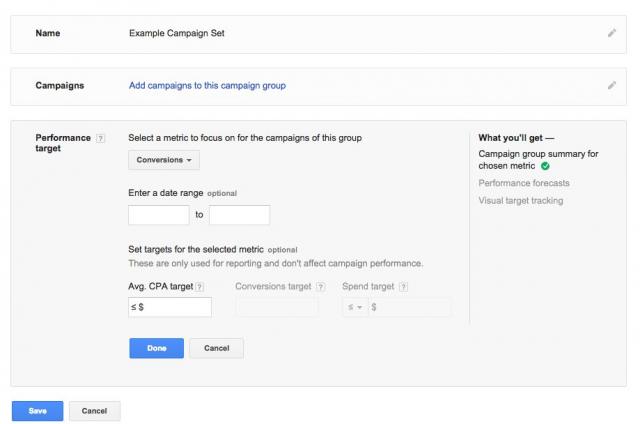Expand the Spend target ≤ operator dropdown

[x=354, y=308]
